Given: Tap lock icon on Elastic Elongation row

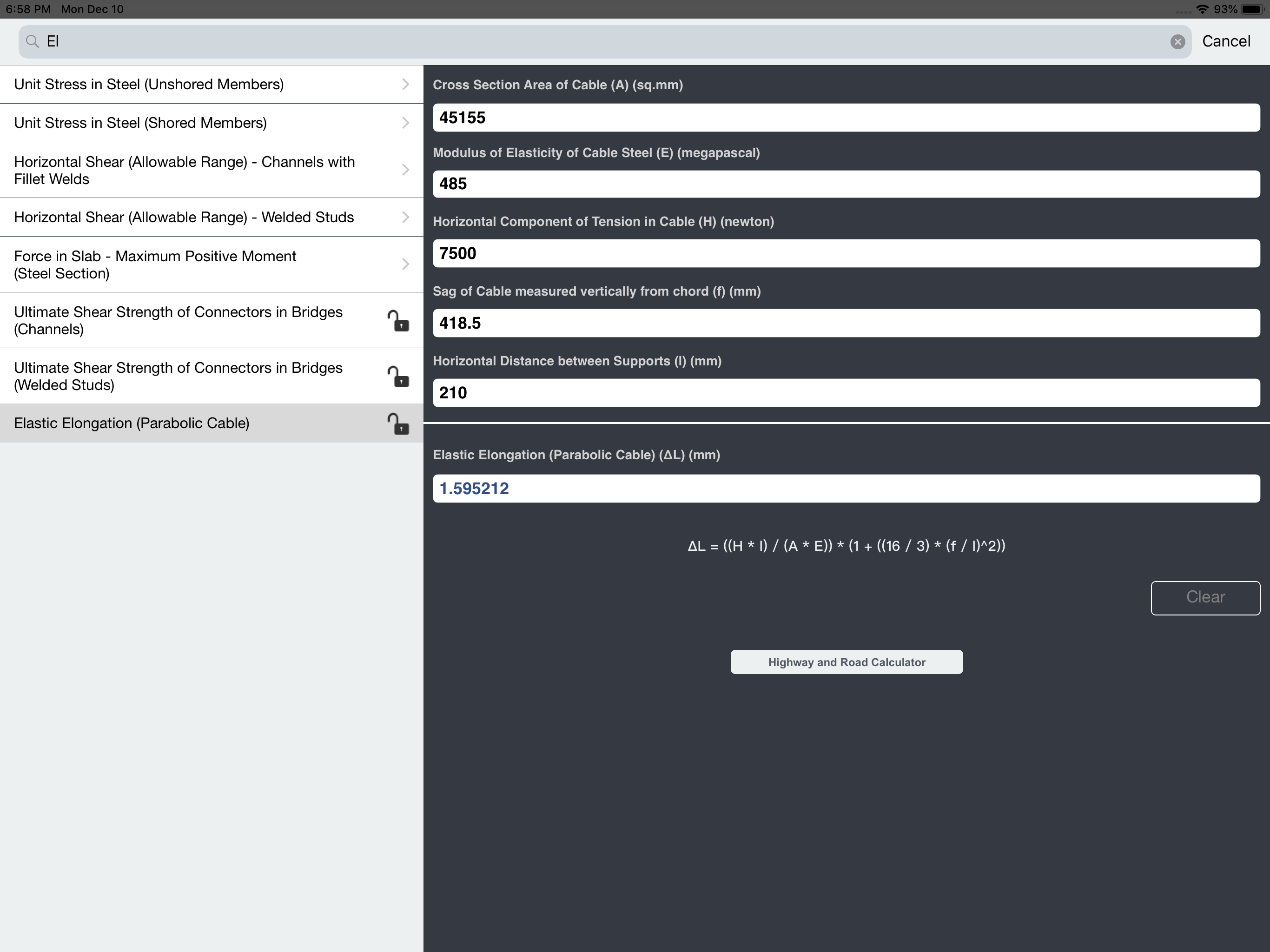Looking at the screenshot, I should coord(398,424).
